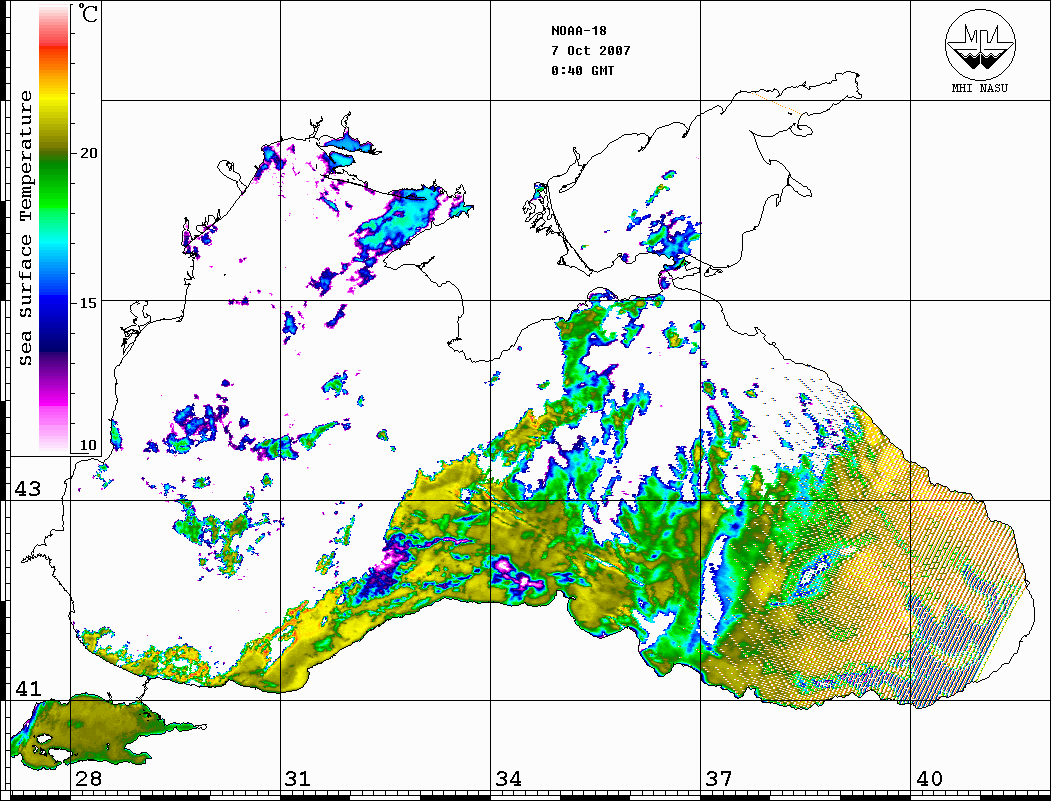The width and height of the screenshot is (1051, 801).
Task: Click the latitude 43 grid label
Action: coord(26,489)
